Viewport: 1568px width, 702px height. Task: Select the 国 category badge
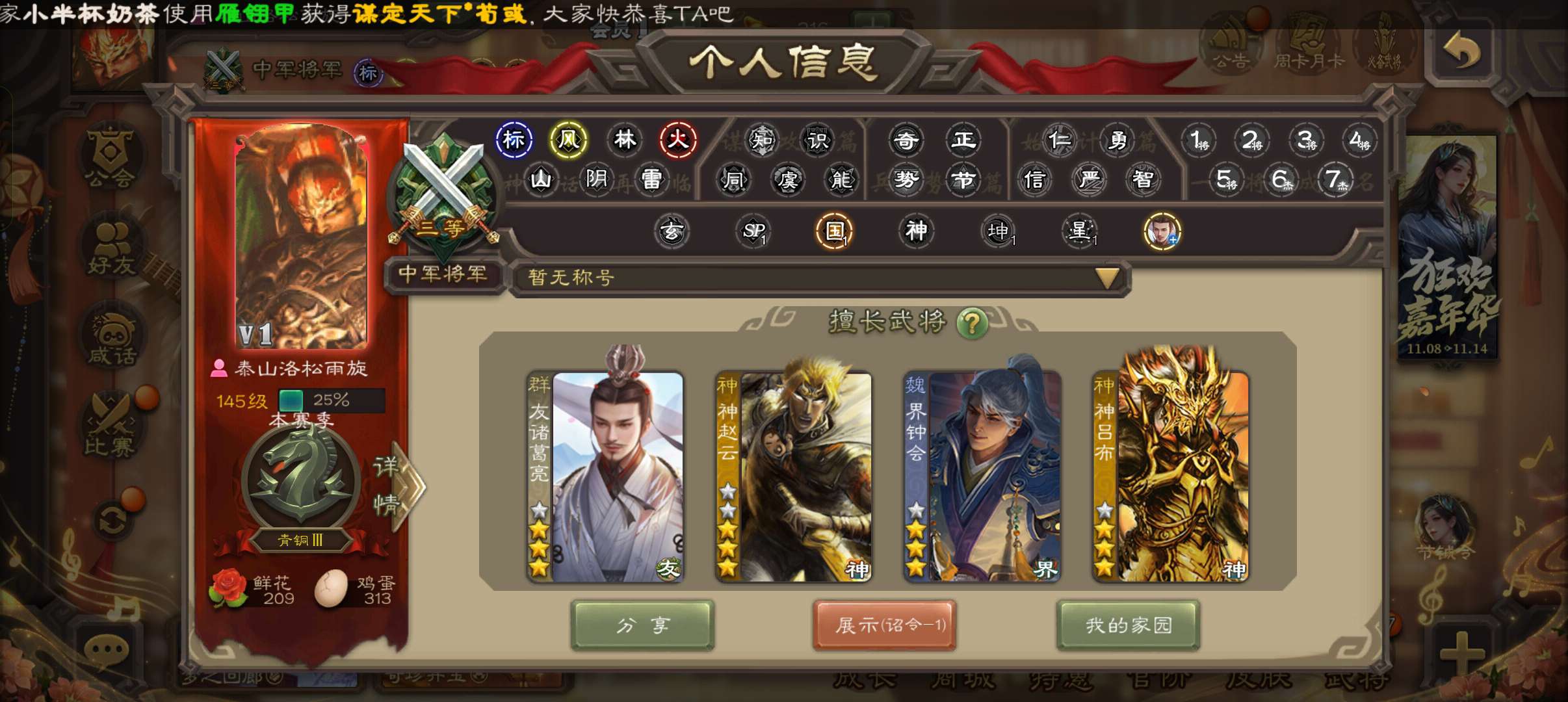[x=834, y=231]
